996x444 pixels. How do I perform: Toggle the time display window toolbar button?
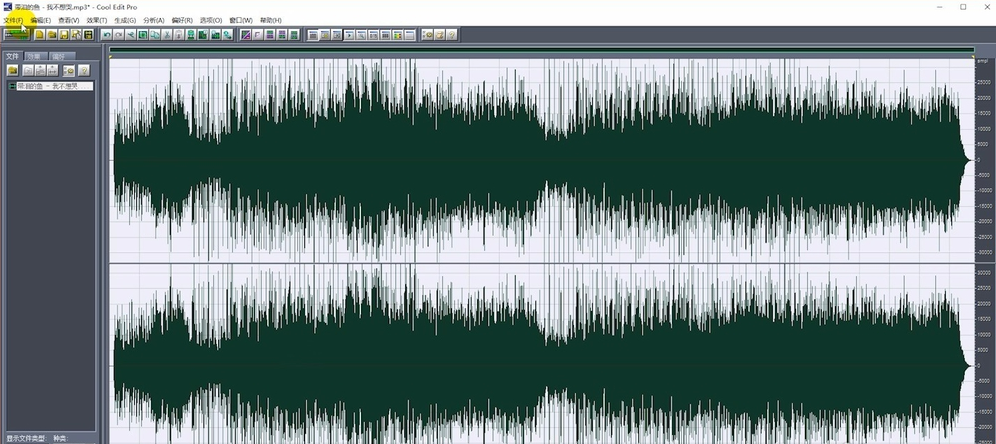pyautogui.click(x=373, y=35)
